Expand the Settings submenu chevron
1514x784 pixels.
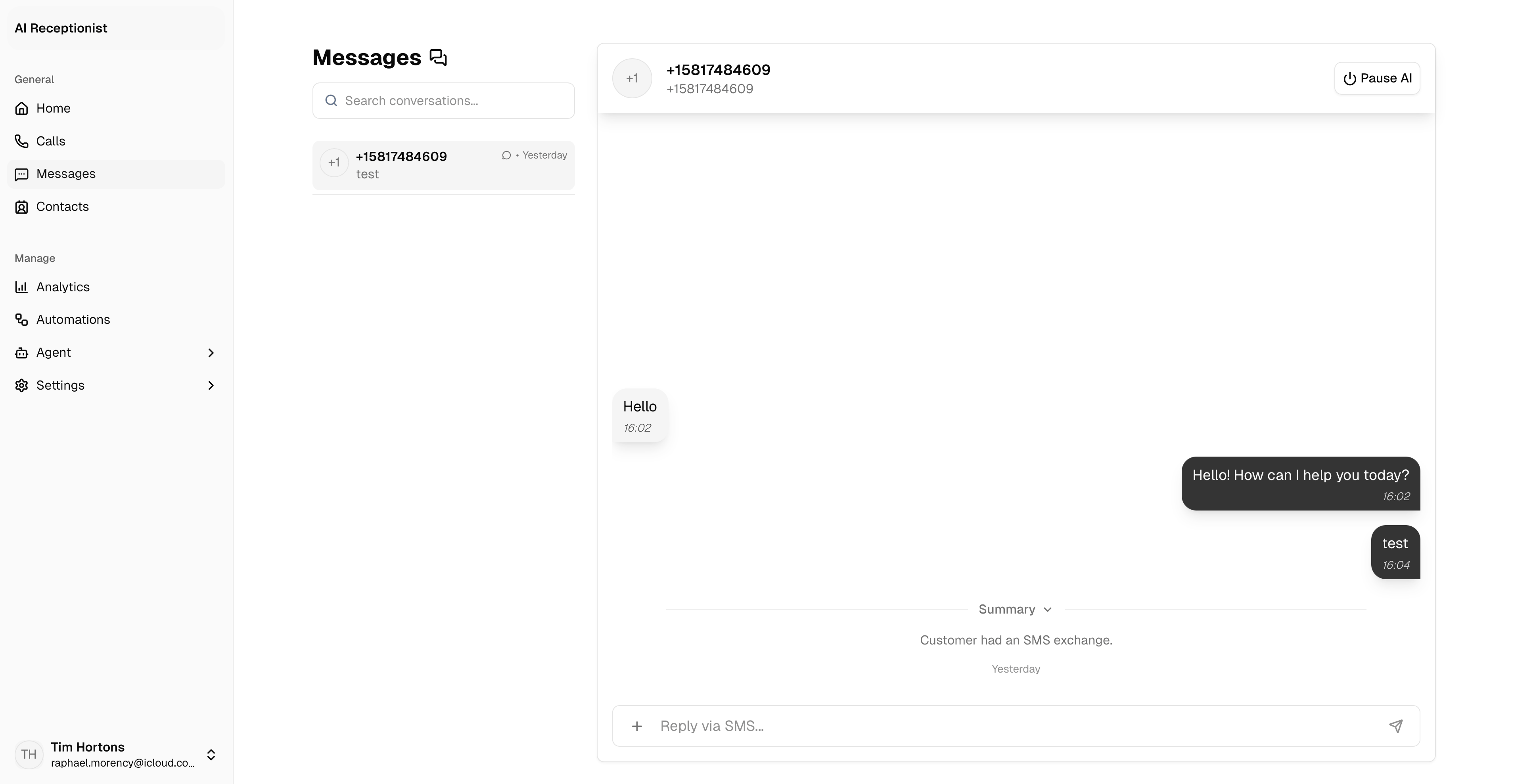[211, 386]
